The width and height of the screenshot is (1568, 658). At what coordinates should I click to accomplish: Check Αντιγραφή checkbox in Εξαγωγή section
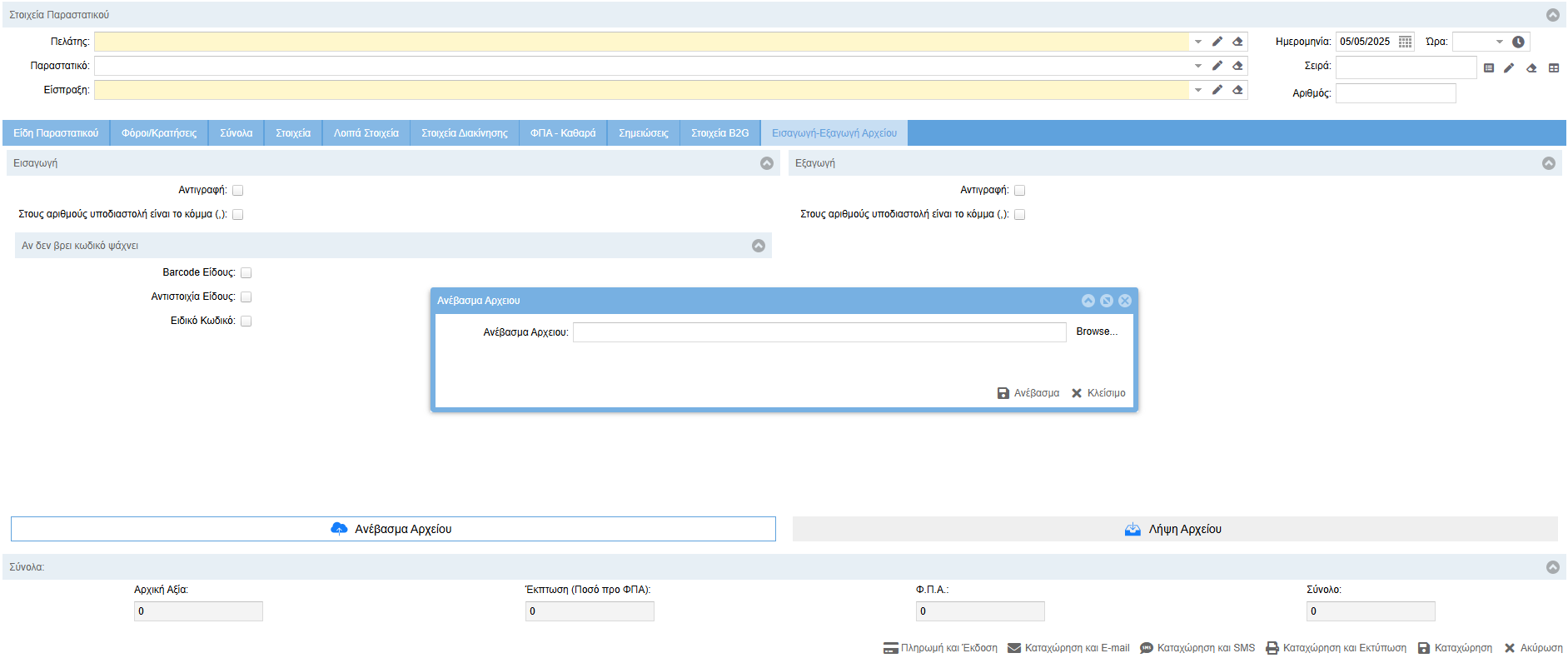1019,191
